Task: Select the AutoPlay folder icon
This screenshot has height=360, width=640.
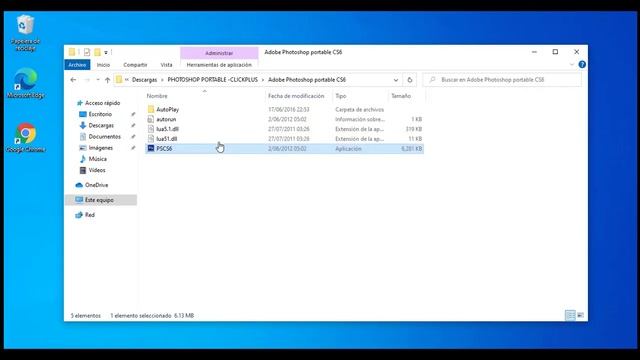Action: coord(151,109)
